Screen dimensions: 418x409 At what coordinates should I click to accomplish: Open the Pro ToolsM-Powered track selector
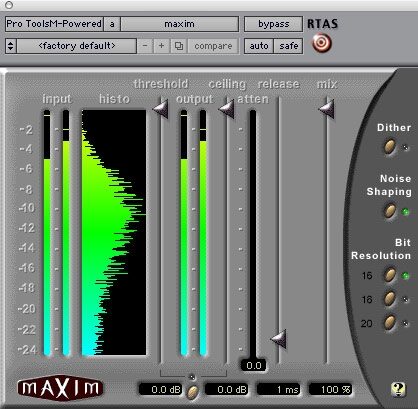pyautogui.click(x=54, y=24)
